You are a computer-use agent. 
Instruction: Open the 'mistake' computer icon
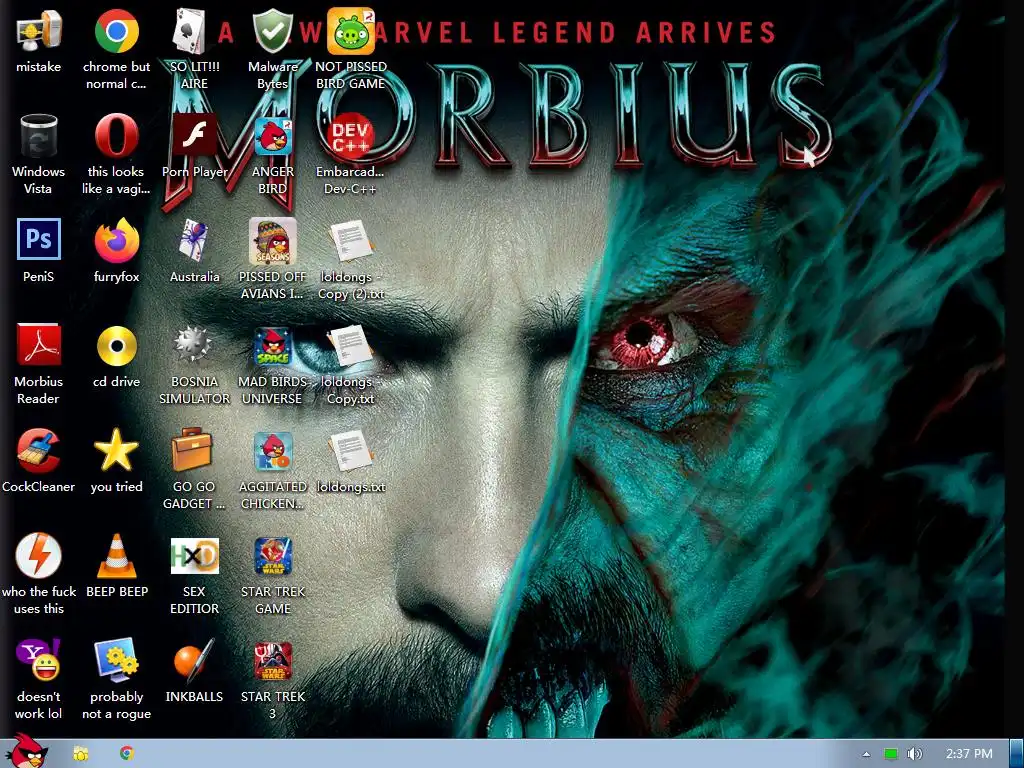pos(38,31)
